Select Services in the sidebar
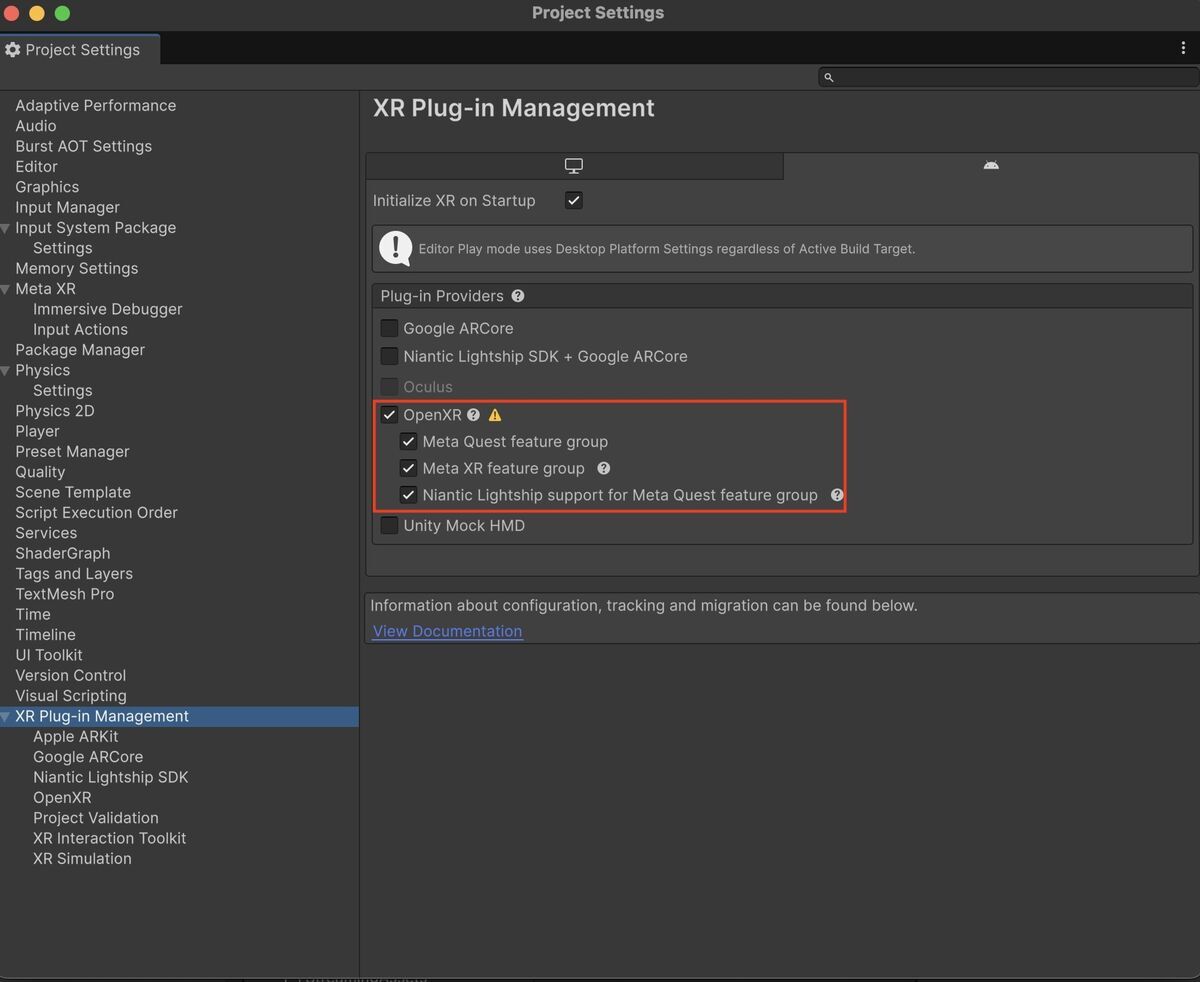Screen dimensions: 1200x982 [46, 533]
